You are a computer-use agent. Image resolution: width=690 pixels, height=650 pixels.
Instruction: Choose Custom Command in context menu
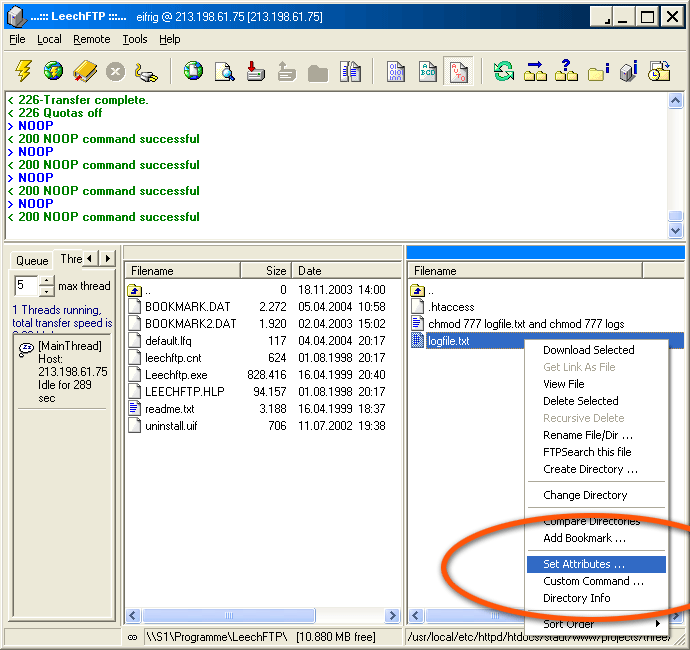pos(596,581)
